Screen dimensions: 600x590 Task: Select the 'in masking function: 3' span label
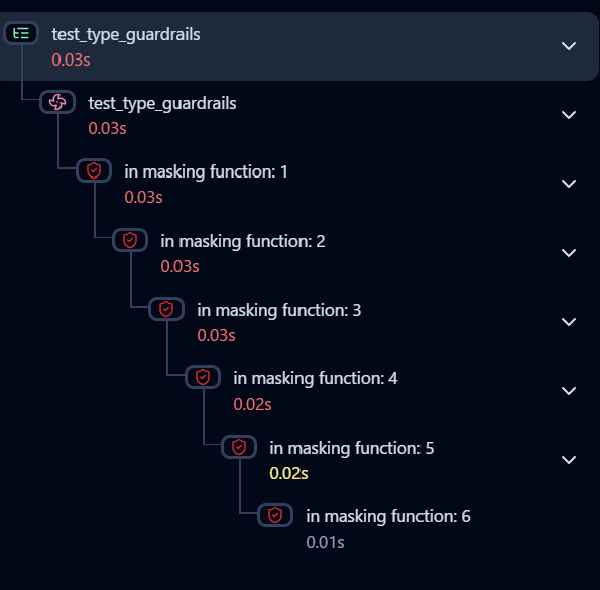(x=279, y=310)
